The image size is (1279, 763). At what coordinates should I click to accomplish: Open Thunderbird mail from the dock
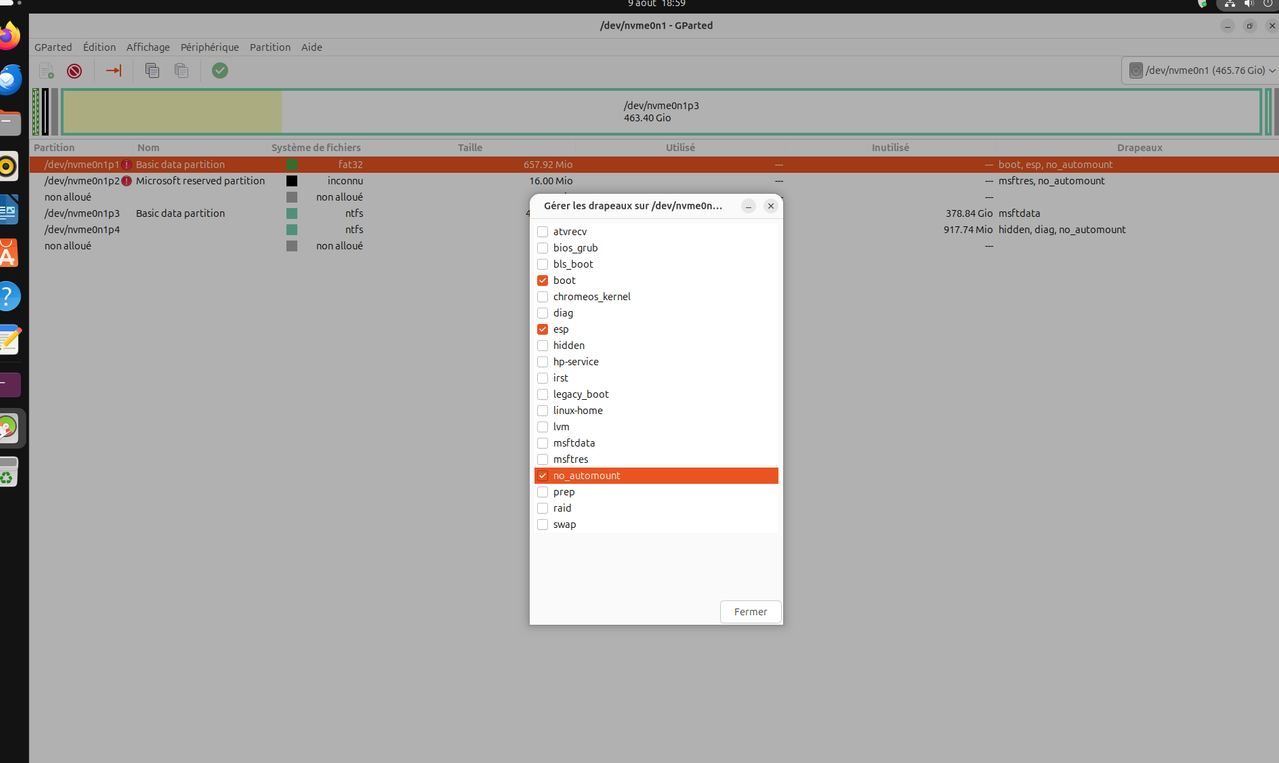tap(8, 80)
